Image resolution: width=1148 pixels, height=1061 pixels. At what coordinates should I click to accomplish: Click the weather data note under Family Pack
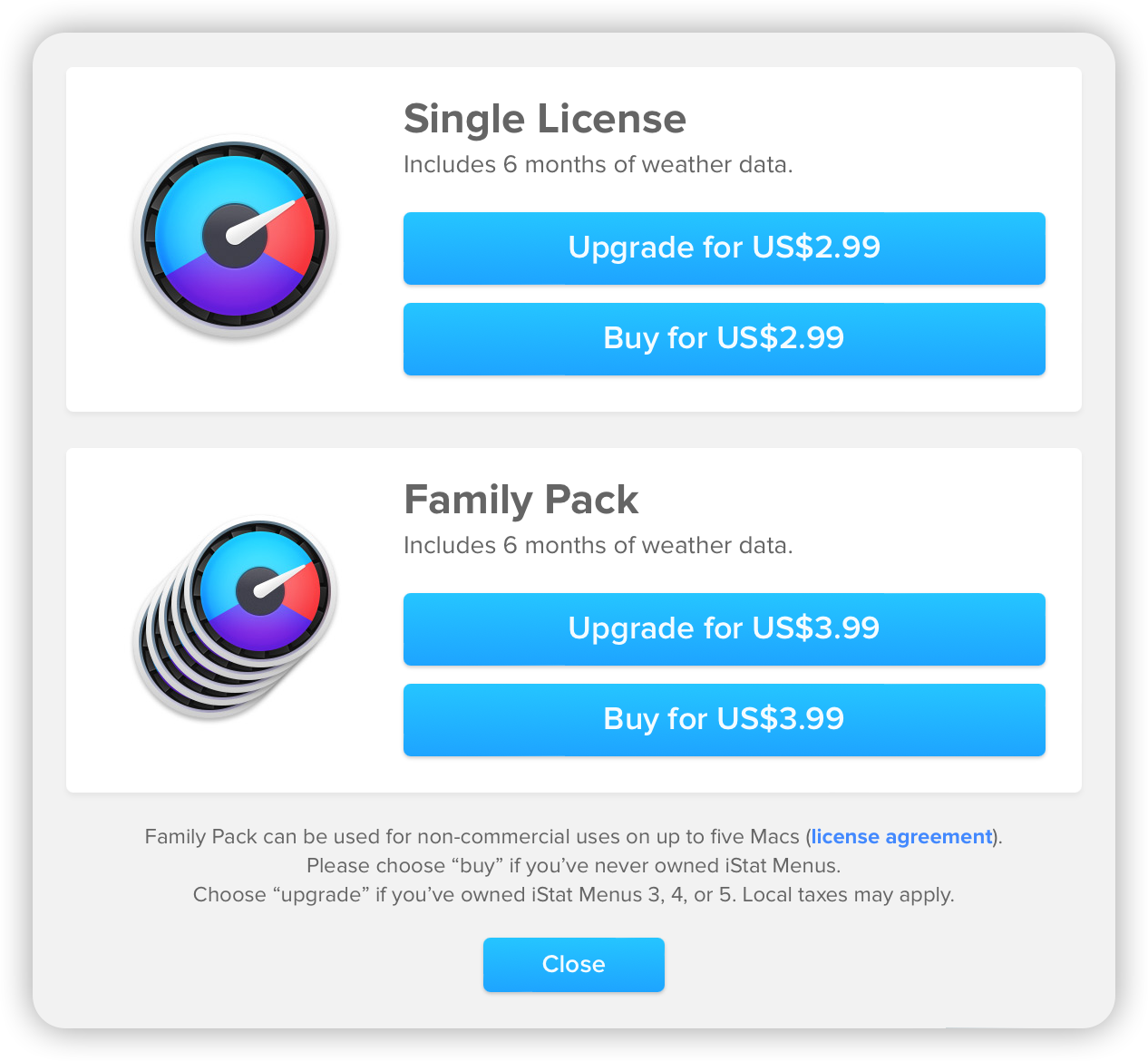(x=598, y=545)
